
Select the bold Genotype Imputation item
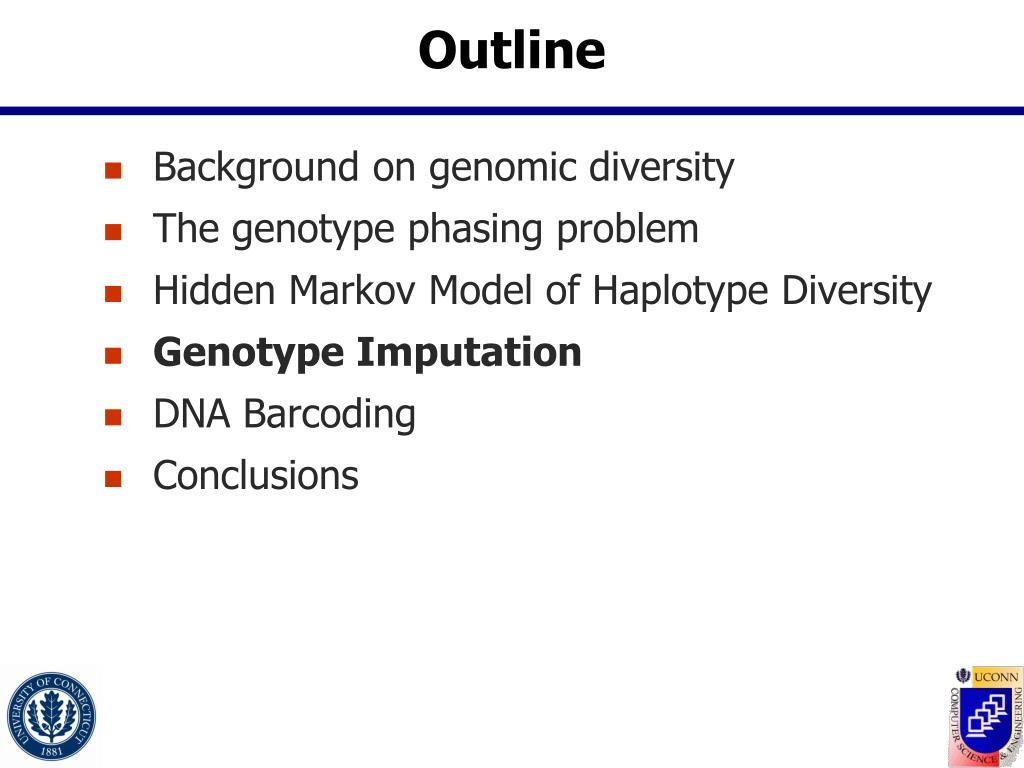point(367,353)
